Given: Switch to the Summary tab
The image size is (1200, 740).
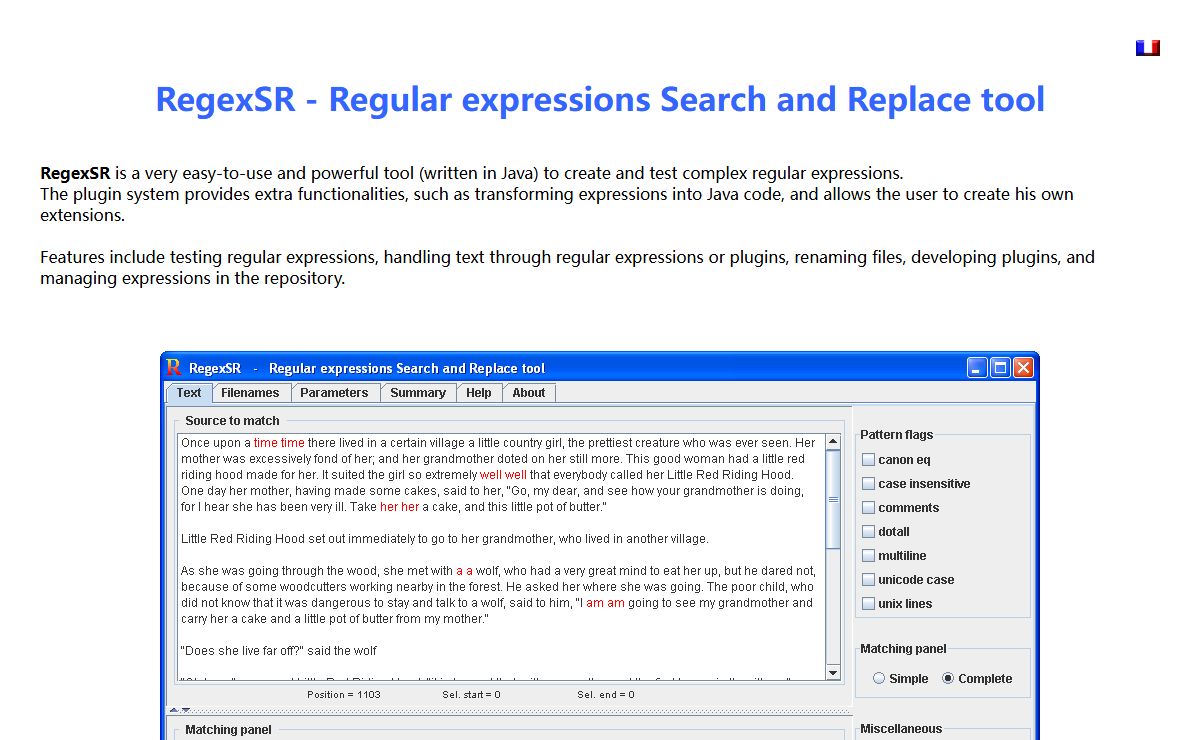Looking at the screenshot, I should click(418, 393).
